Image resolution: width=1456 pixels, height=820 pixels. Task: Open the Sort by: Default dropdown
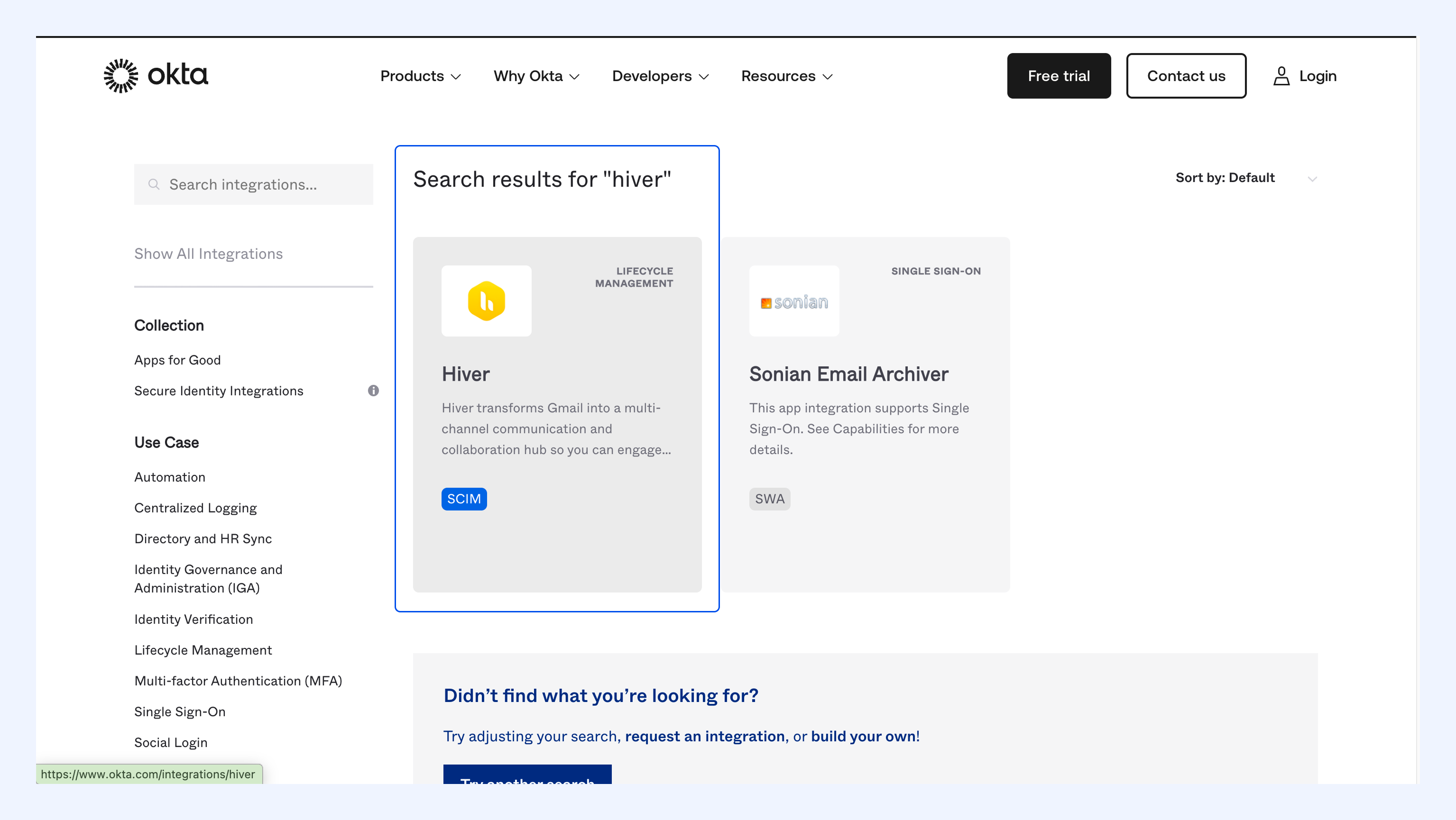1246,178
